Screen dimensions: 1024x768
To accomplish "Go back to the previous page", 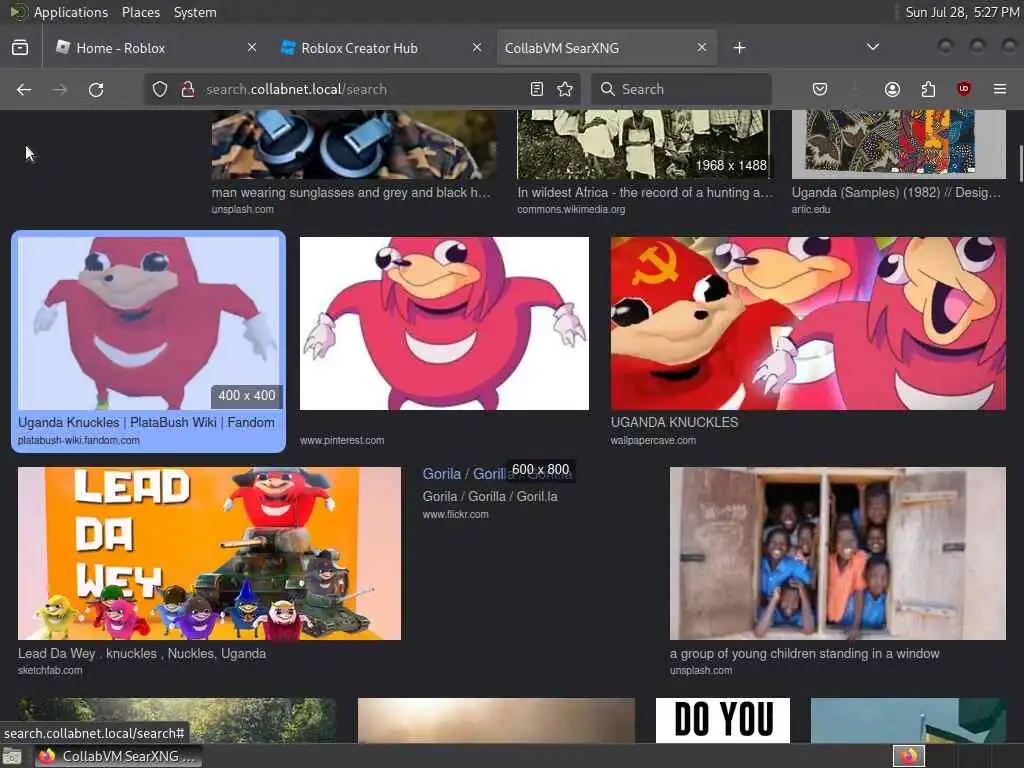I will [x=24, y=89].
